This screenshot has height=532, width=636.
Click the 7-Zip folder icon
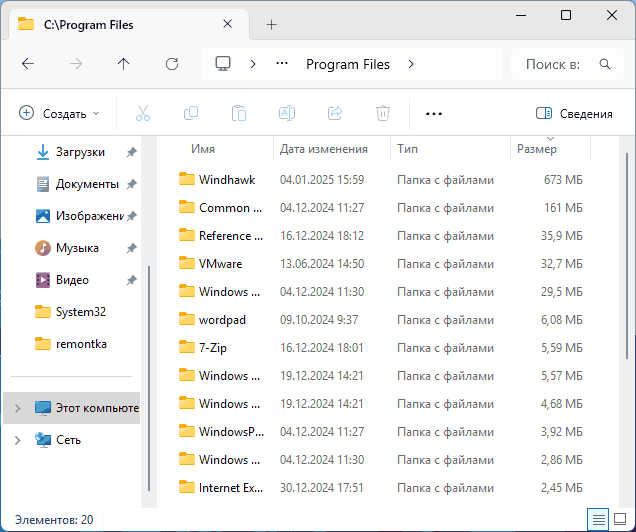[x=187, y=347]
